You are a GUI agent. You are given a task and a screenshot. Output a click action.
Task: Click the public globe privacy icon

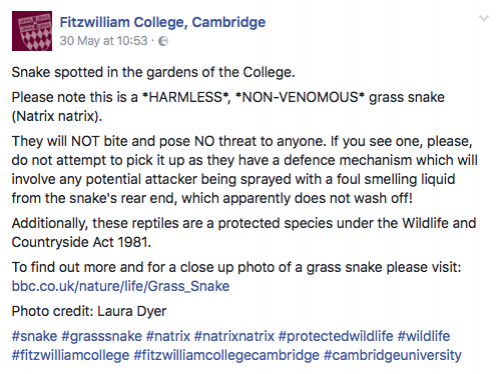pos(163,41)
